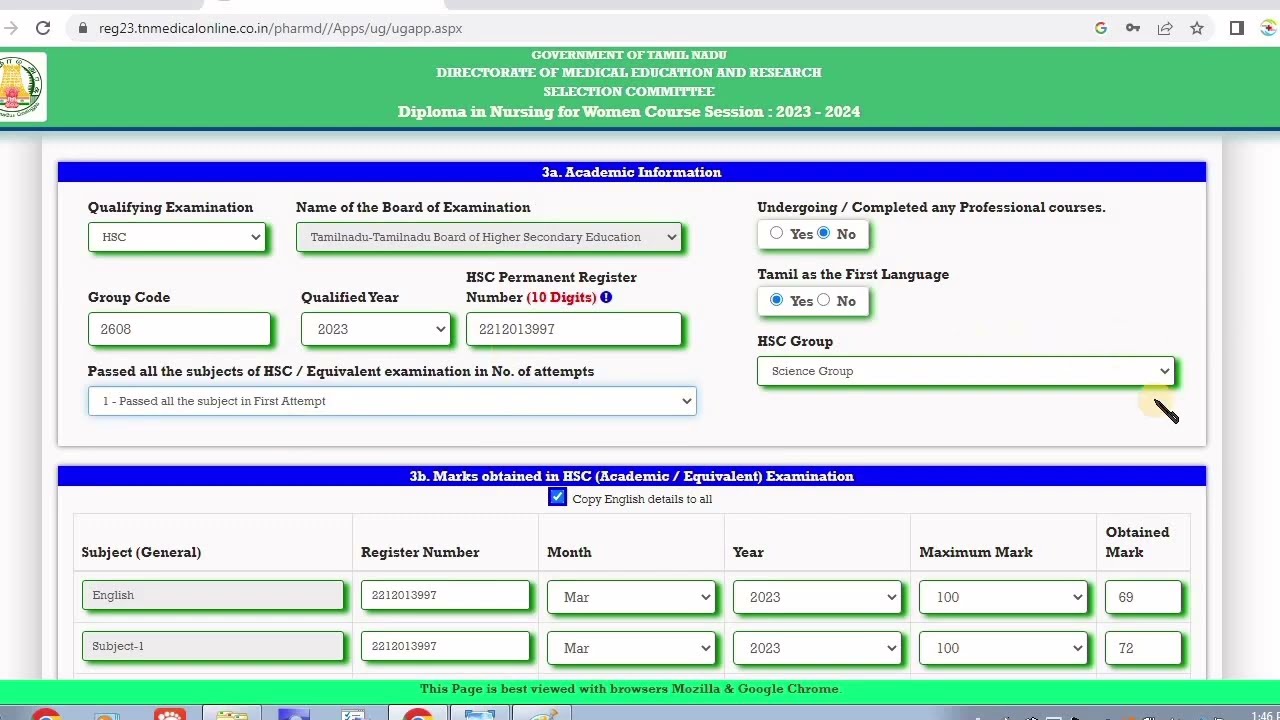Open Qualifying Examination dropdown
The height and width of the screenshot is (720, 1280).
pos(177,237)
